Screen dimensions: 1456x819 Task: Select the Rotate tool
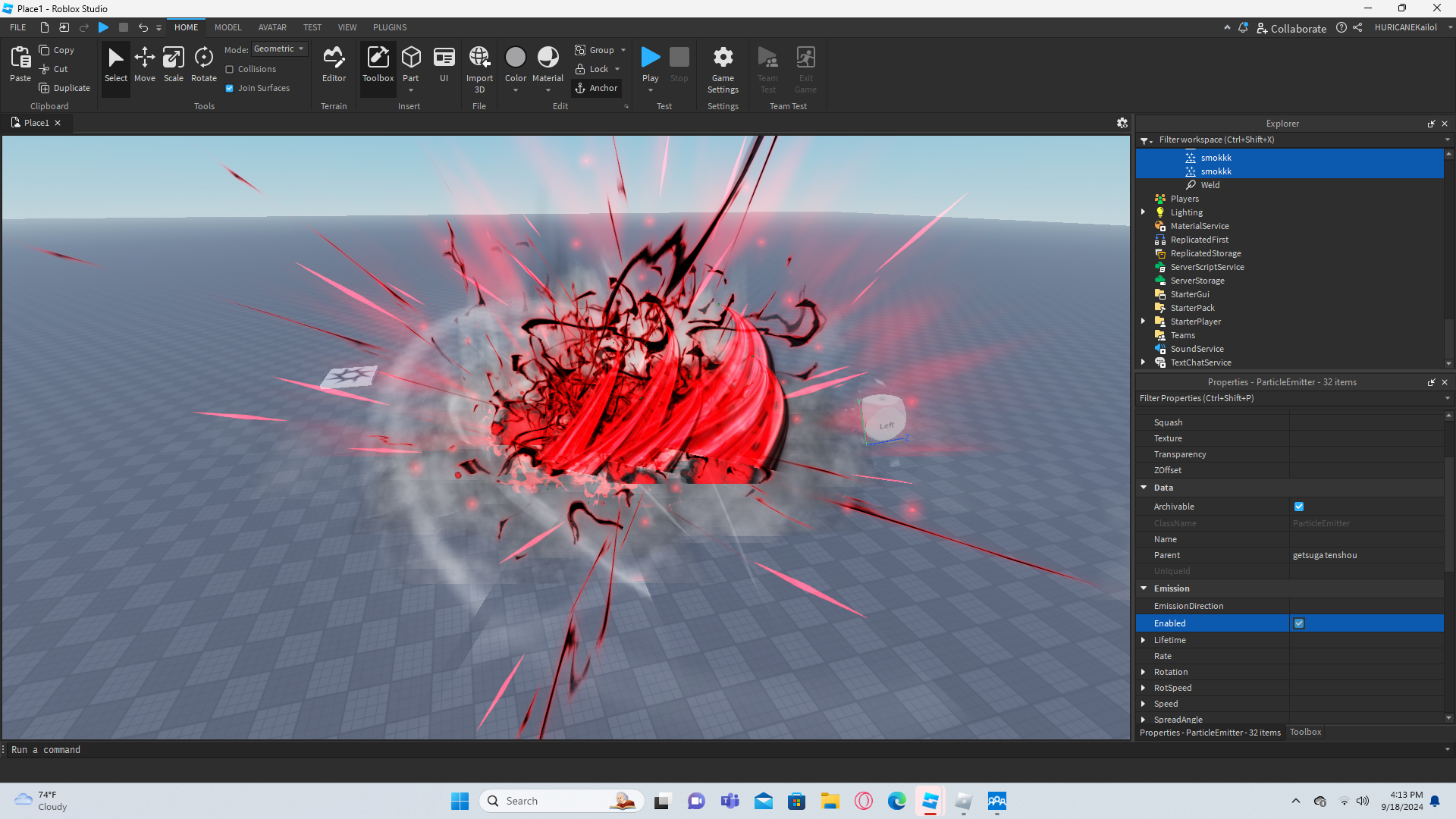coord(203,64)
